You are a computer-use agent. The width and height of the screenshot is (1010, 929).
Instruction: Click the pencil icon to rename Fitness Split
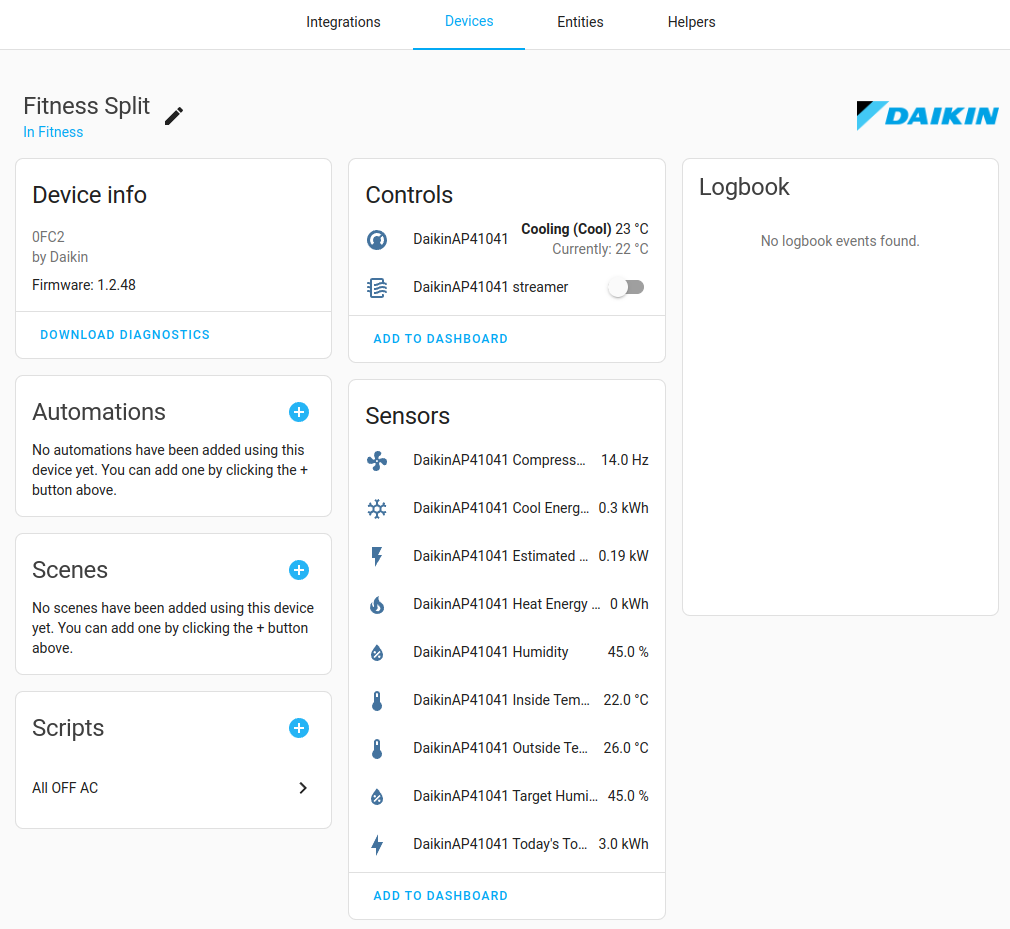(x=174, y=116)
